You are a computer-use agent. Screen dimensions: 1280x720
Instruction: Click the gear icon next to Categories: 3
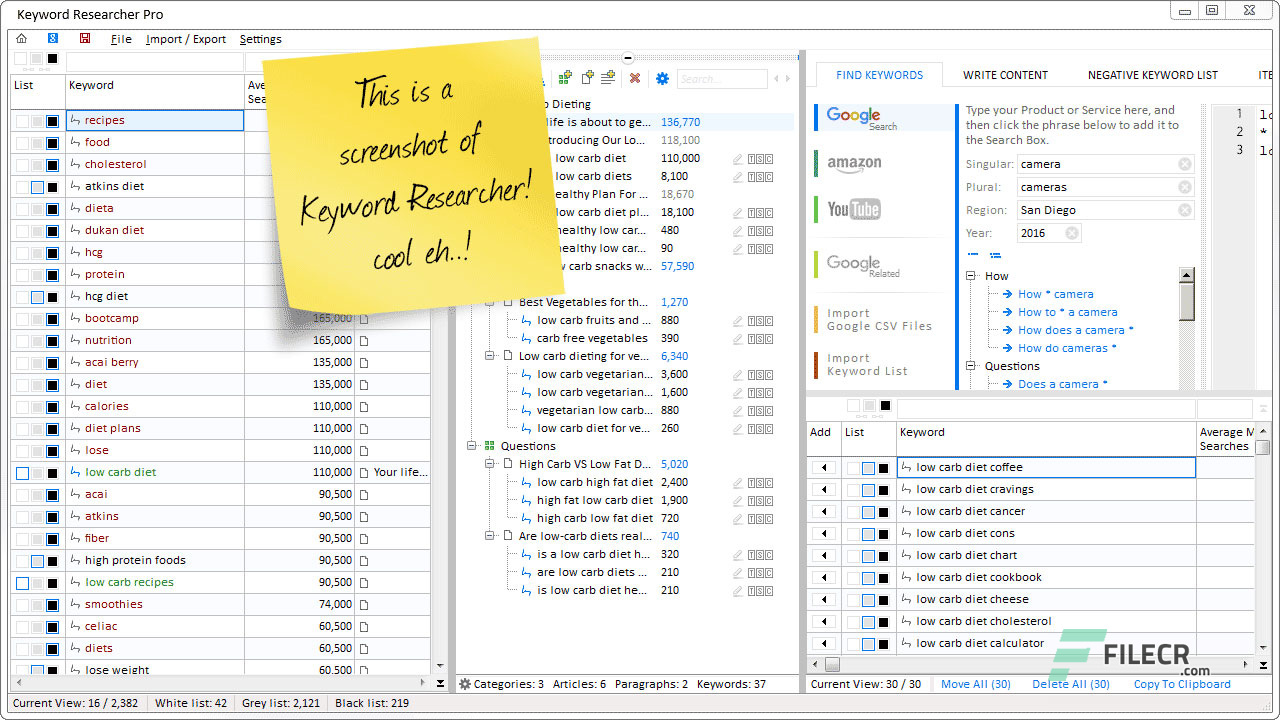coord(465,684)
